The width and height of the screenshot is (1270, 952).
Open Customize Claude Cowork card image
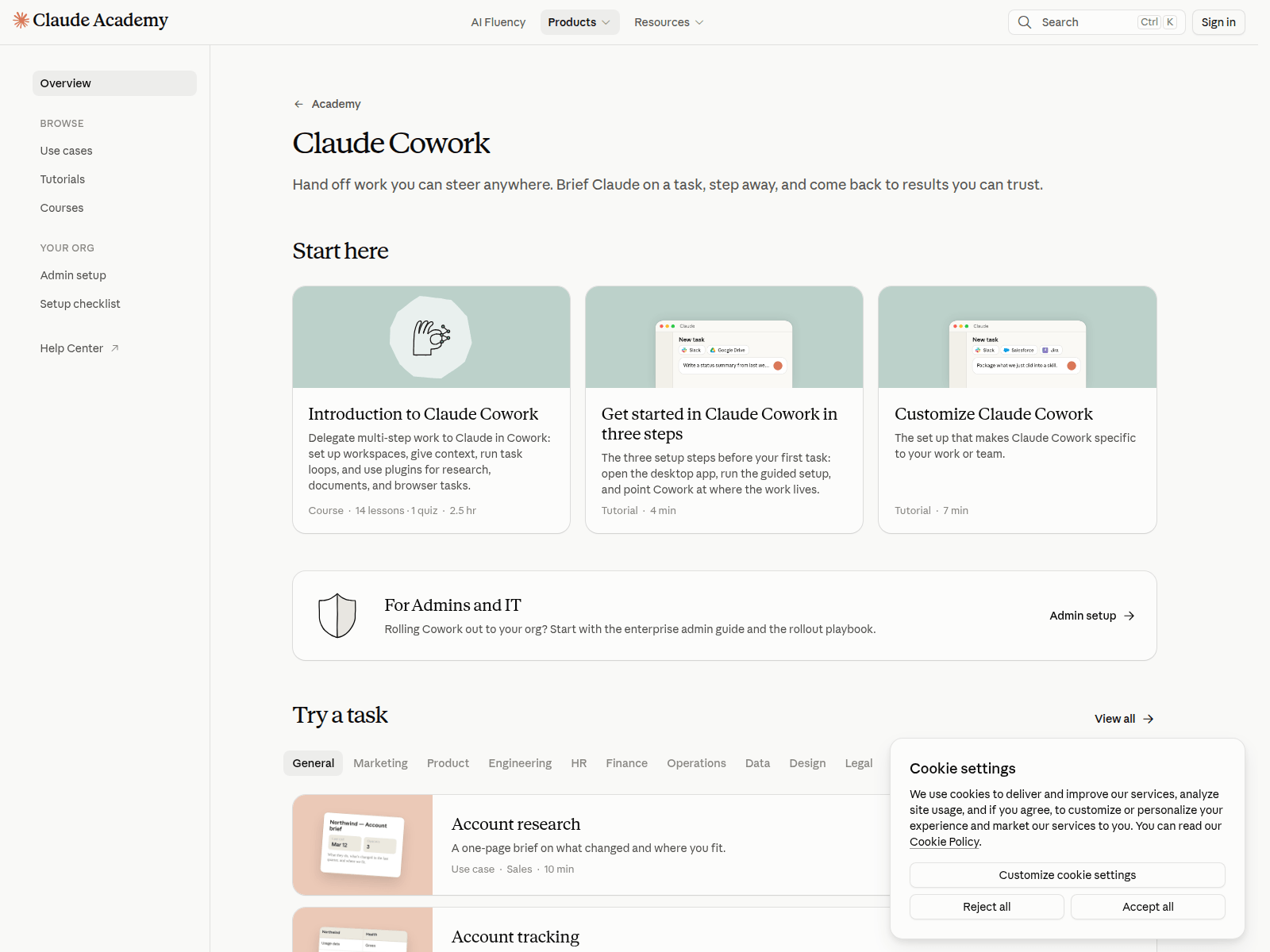click(x=1018, y=337)
